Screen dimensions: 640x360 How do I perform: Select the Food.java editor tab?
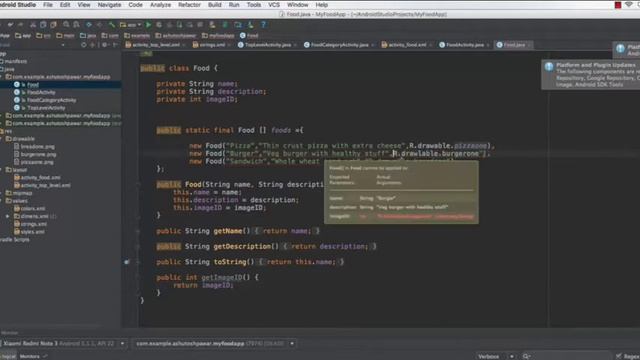(514, 45)
